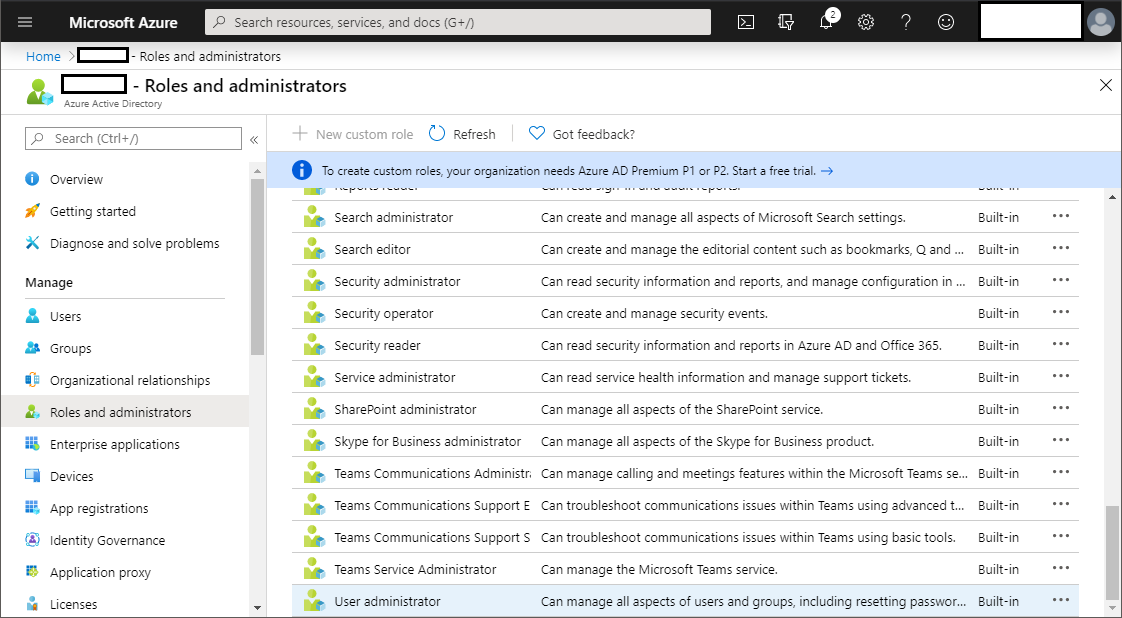Click the Getting started rocket icon
This screenshot has height=618, width=1122.
coord(32,211)
